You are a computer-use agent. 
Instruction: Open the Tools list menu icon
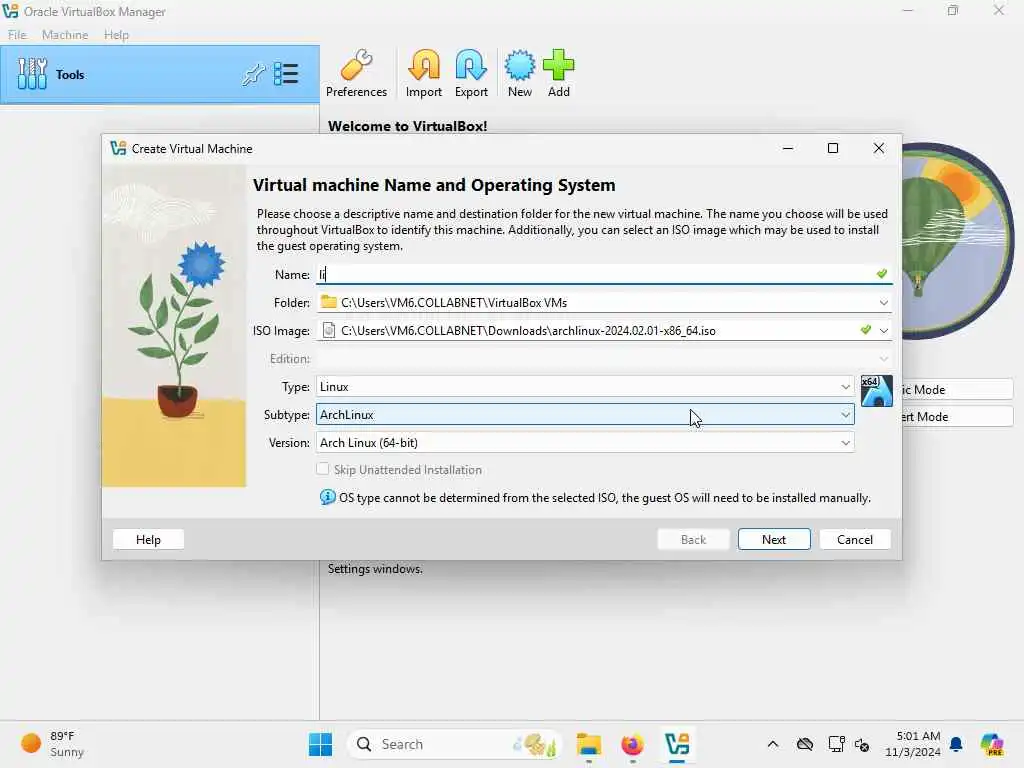click(x=286, y=74)
